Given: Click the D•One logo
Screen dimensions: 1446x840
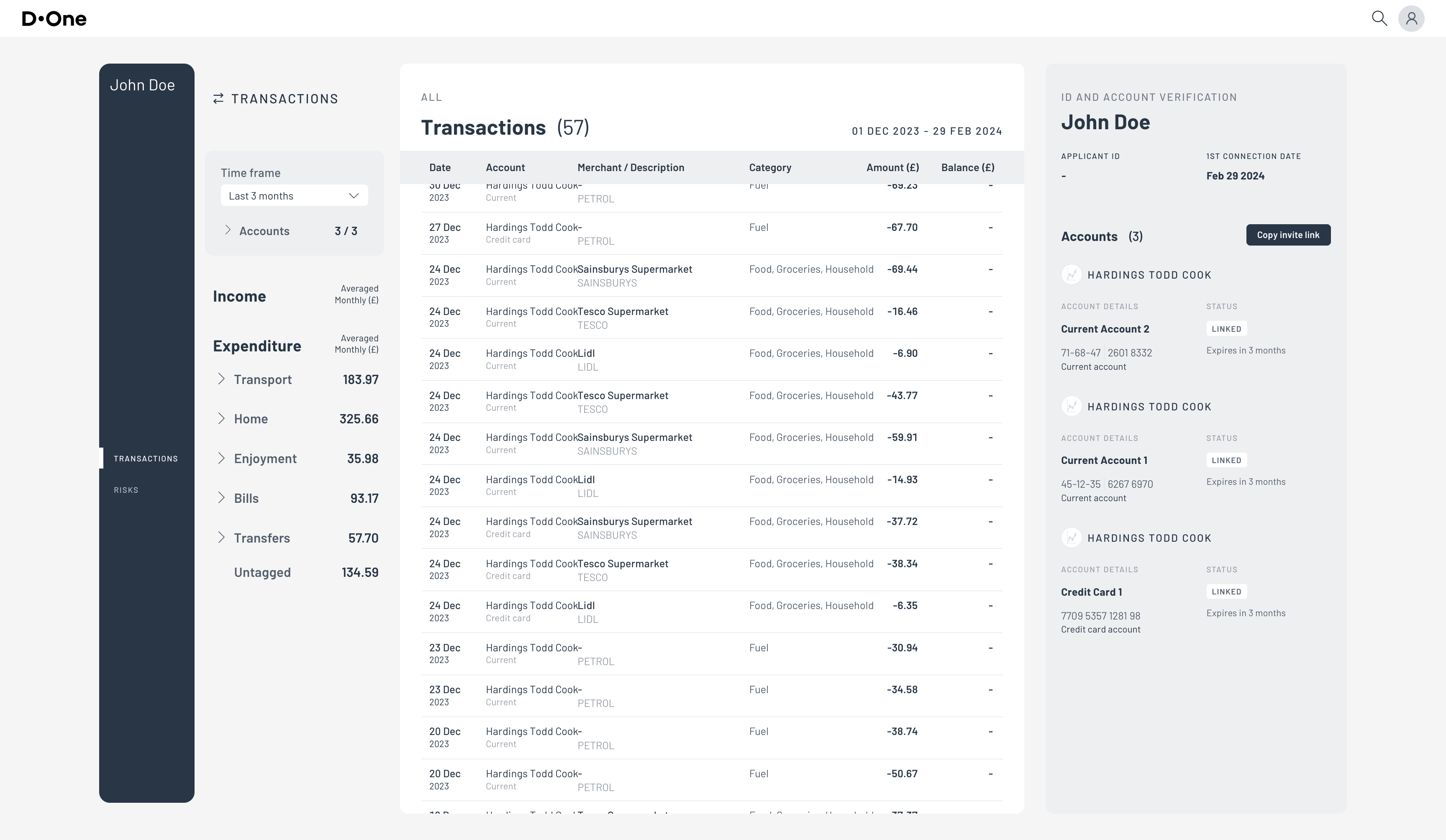Looking at the screenshot, I should click(54, 19).
